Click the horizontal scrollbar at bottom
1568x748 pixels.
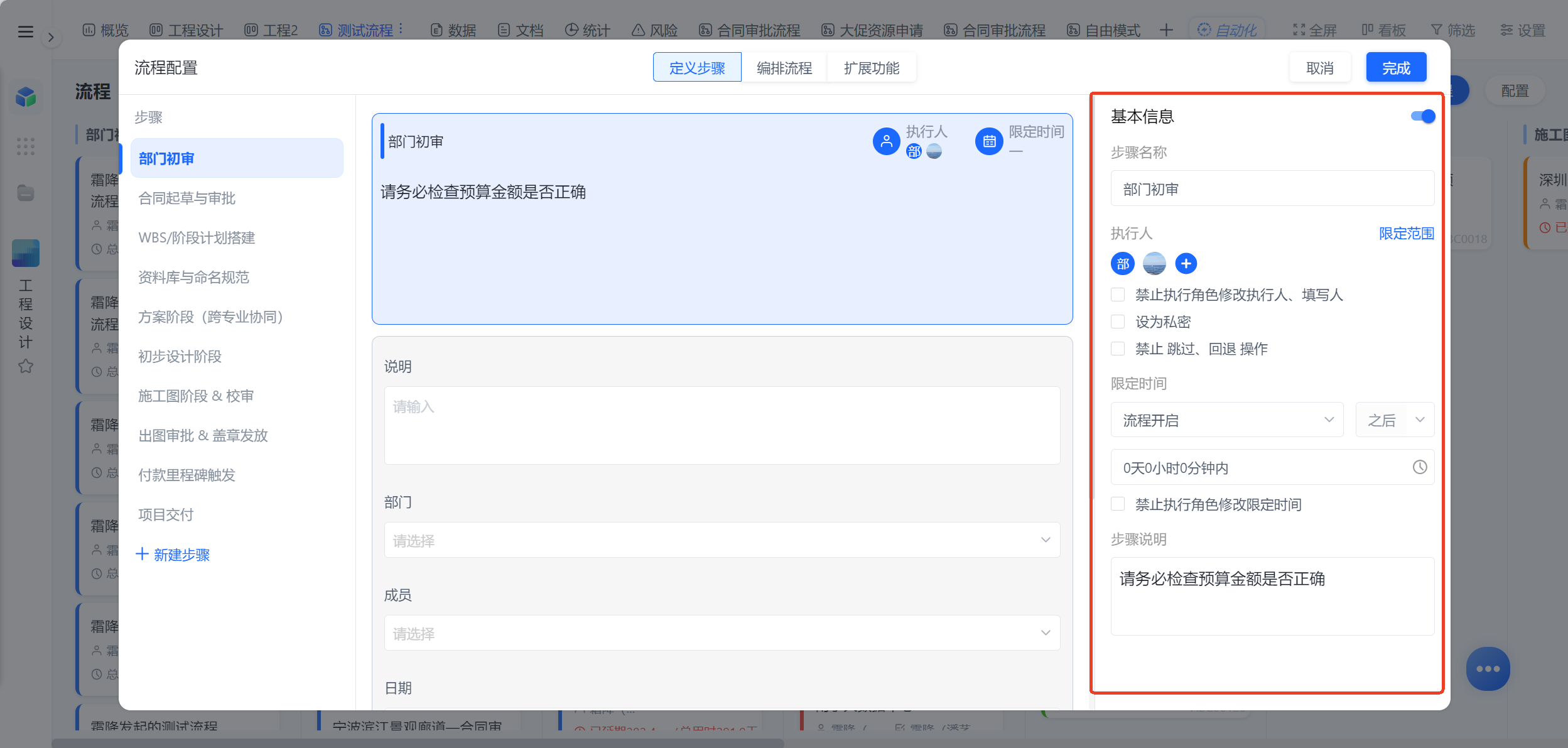click(x=418, y=743)
